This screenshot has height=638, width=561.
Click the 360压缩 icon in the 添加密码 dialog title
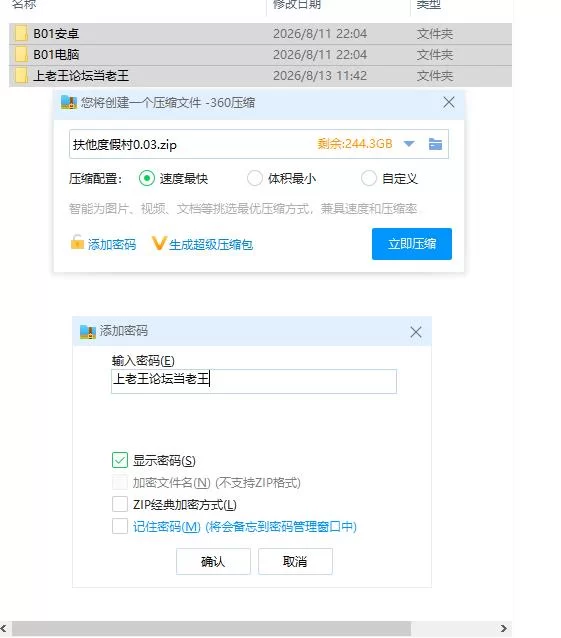87,332
